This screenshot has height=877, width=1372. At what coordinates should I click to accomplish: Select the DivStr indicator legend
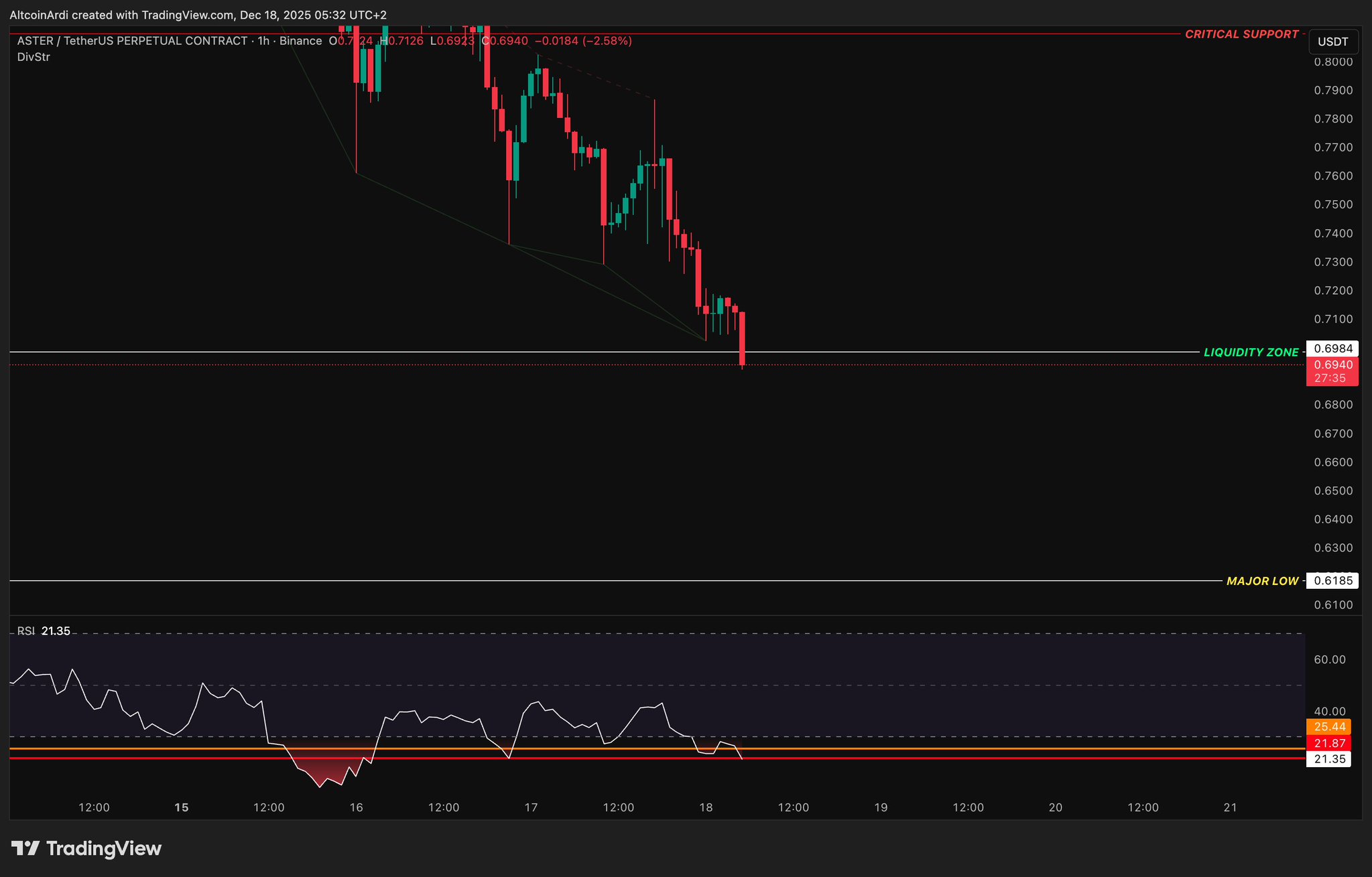pyautogui.click(x=34, y=57)
